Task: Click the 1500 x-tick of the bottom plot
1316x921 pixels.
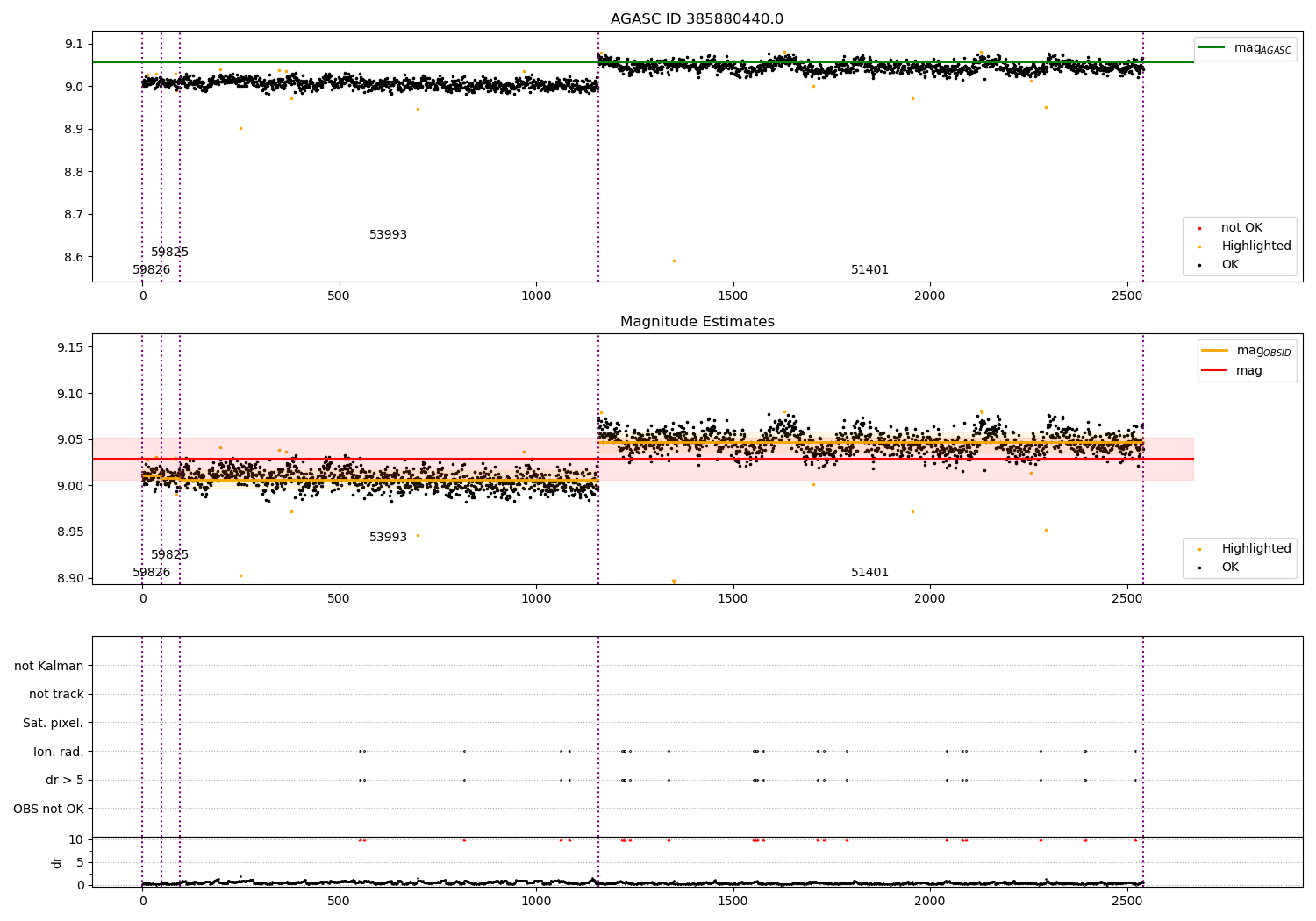Action: (x=733, y=902)
